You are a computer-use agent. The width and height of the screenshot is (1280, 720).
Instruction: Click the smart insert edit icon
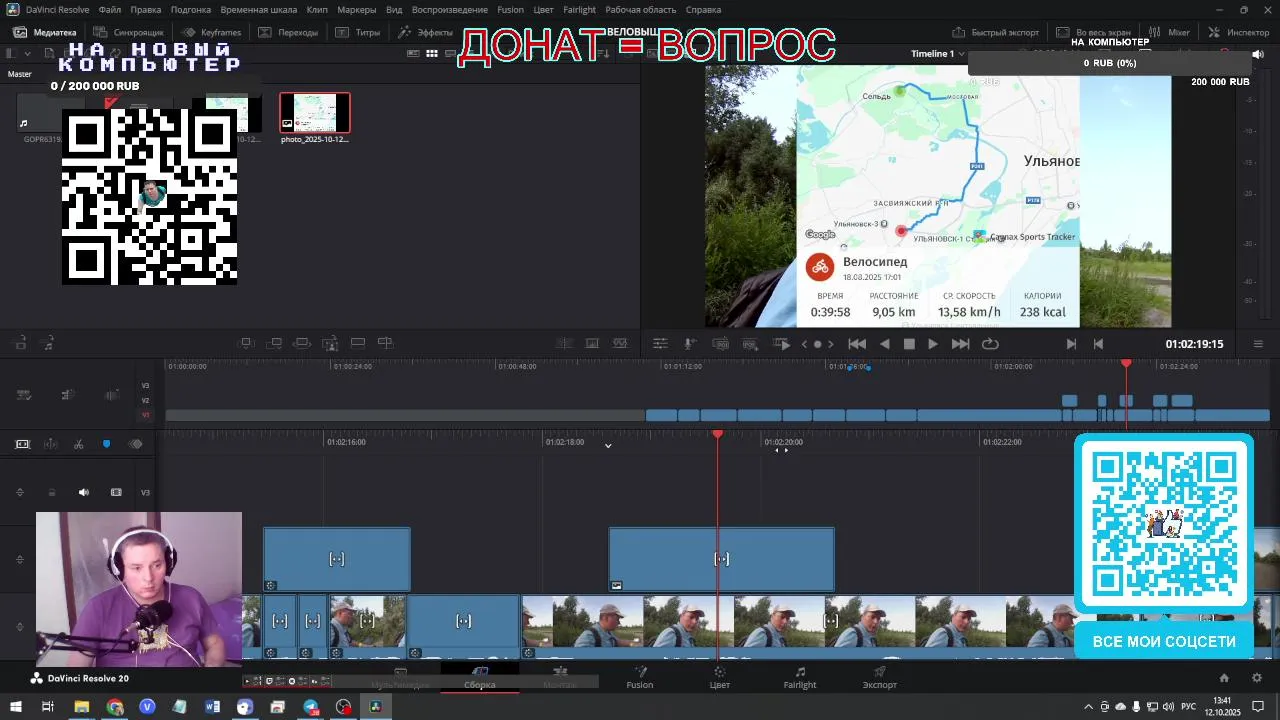[x=246, y=343]
